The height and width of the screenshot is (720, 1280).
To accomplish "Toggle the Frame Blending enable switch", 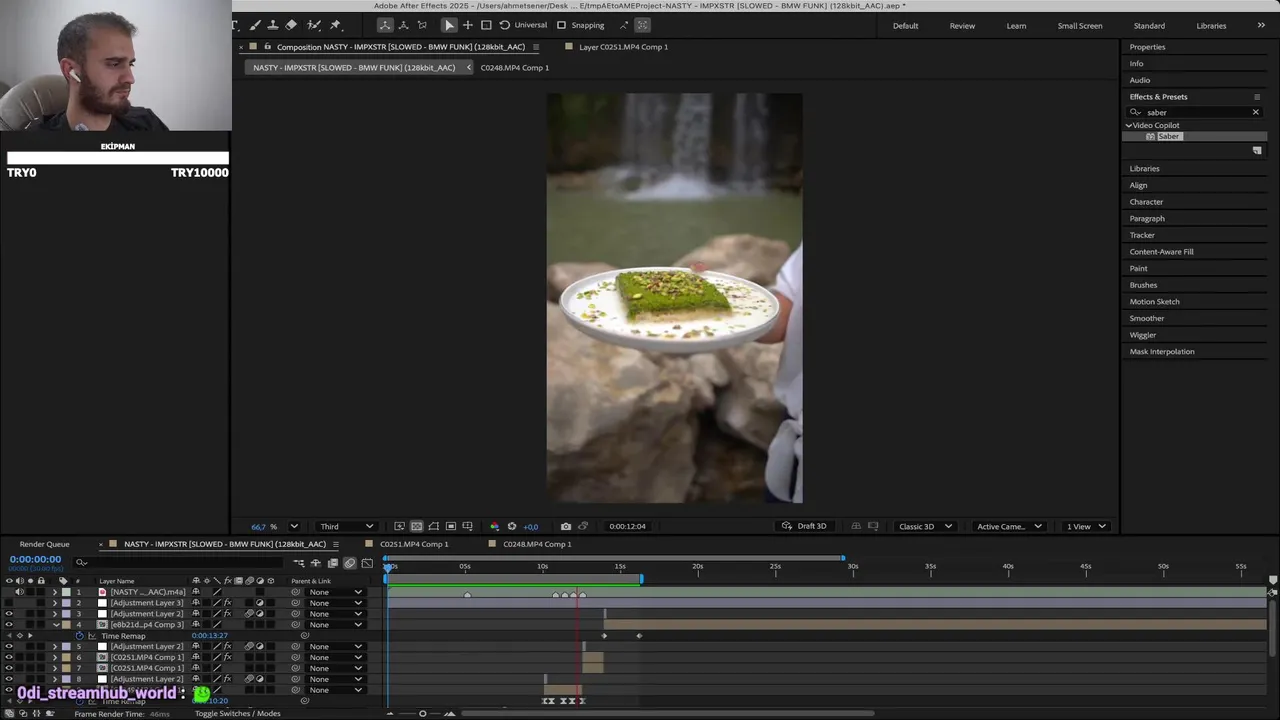I will [x=333, y=563].
